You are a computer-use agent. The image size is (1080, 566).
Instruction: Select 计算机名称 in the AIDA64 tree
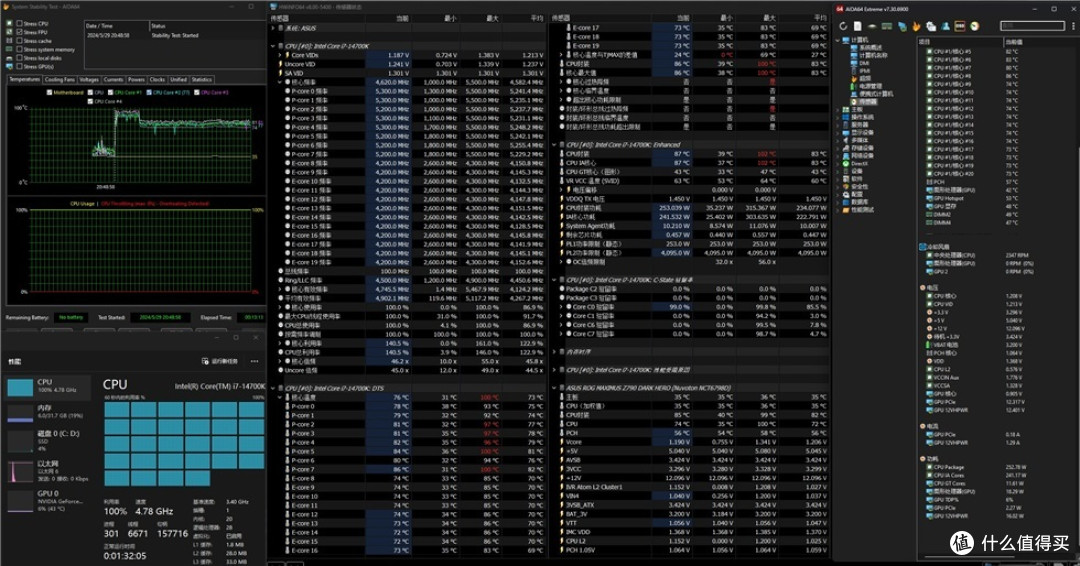click(x=871, y=55)
